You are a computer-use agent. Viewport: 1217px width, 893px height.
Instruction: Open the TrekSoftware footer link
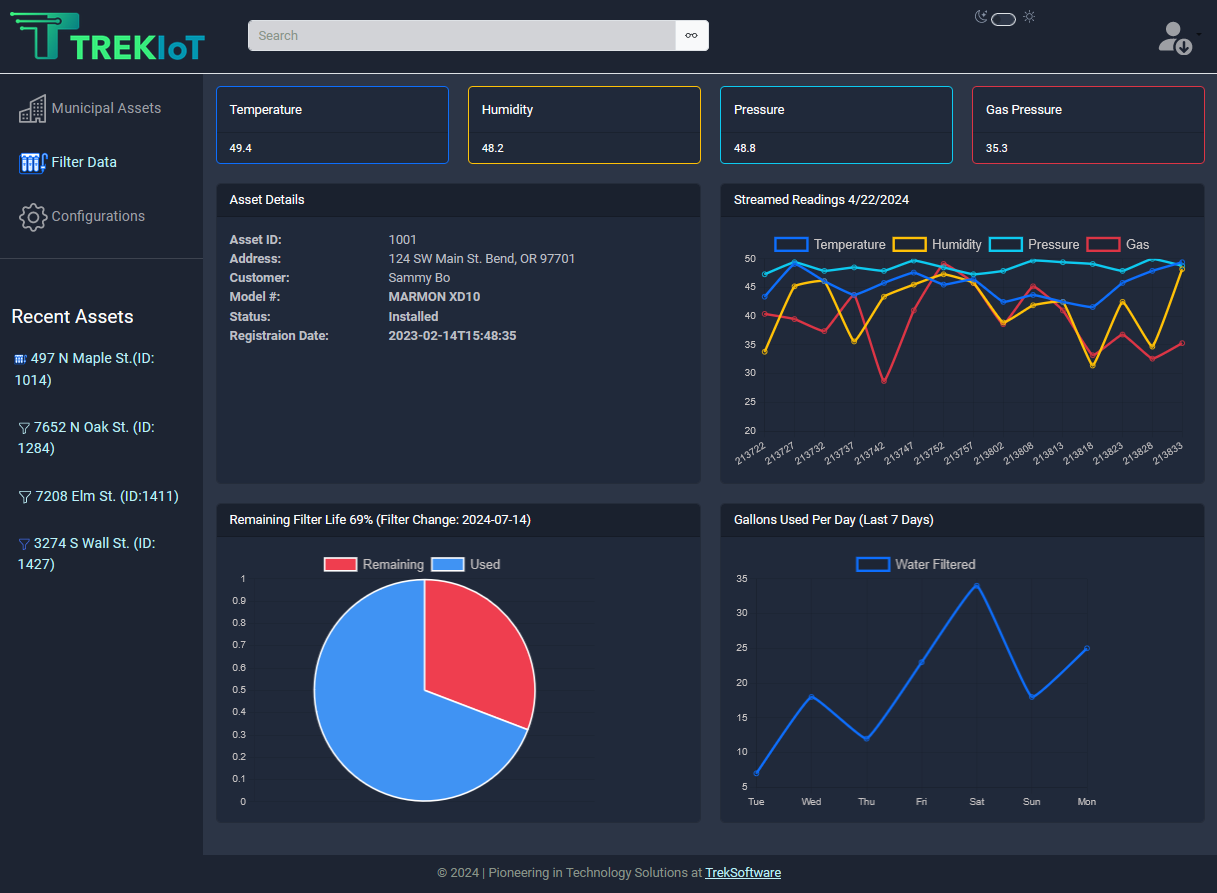coord(743,872)
